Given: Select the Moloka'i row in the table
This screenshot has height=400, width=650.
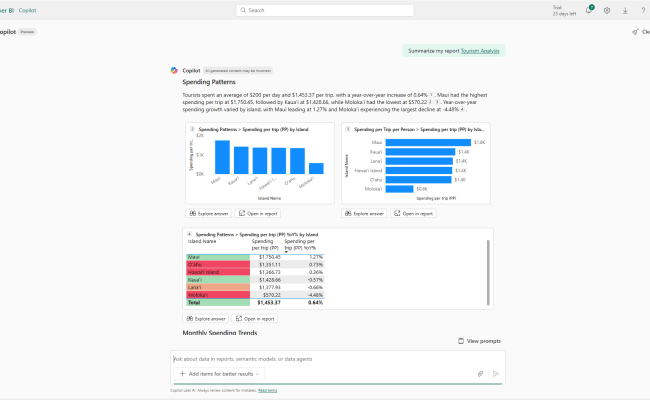Looking at the screenshot, I should click(x=255, y=295).
